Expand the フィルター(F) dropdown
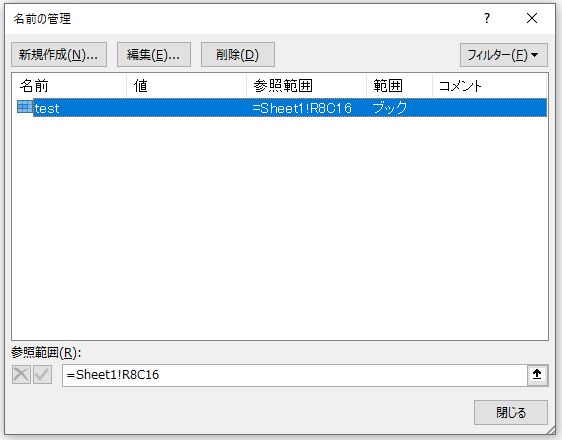This screenshot has height=440, width=562. (x=504, y=55)
